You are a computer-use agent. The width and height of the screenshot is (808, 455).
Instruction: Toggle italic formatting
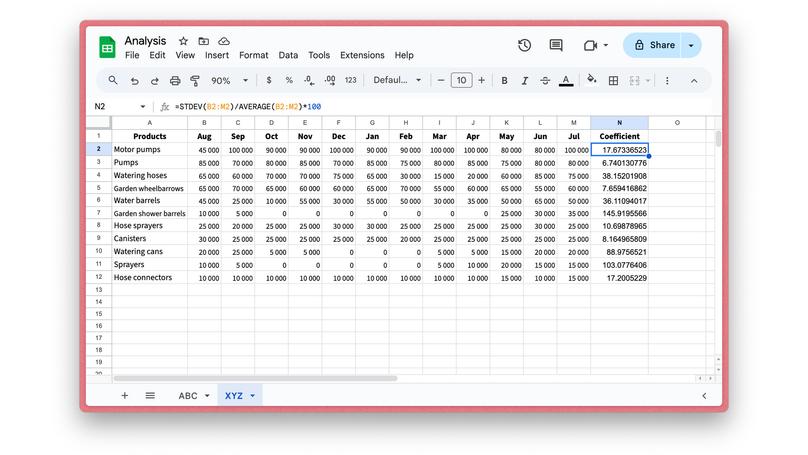525,81
